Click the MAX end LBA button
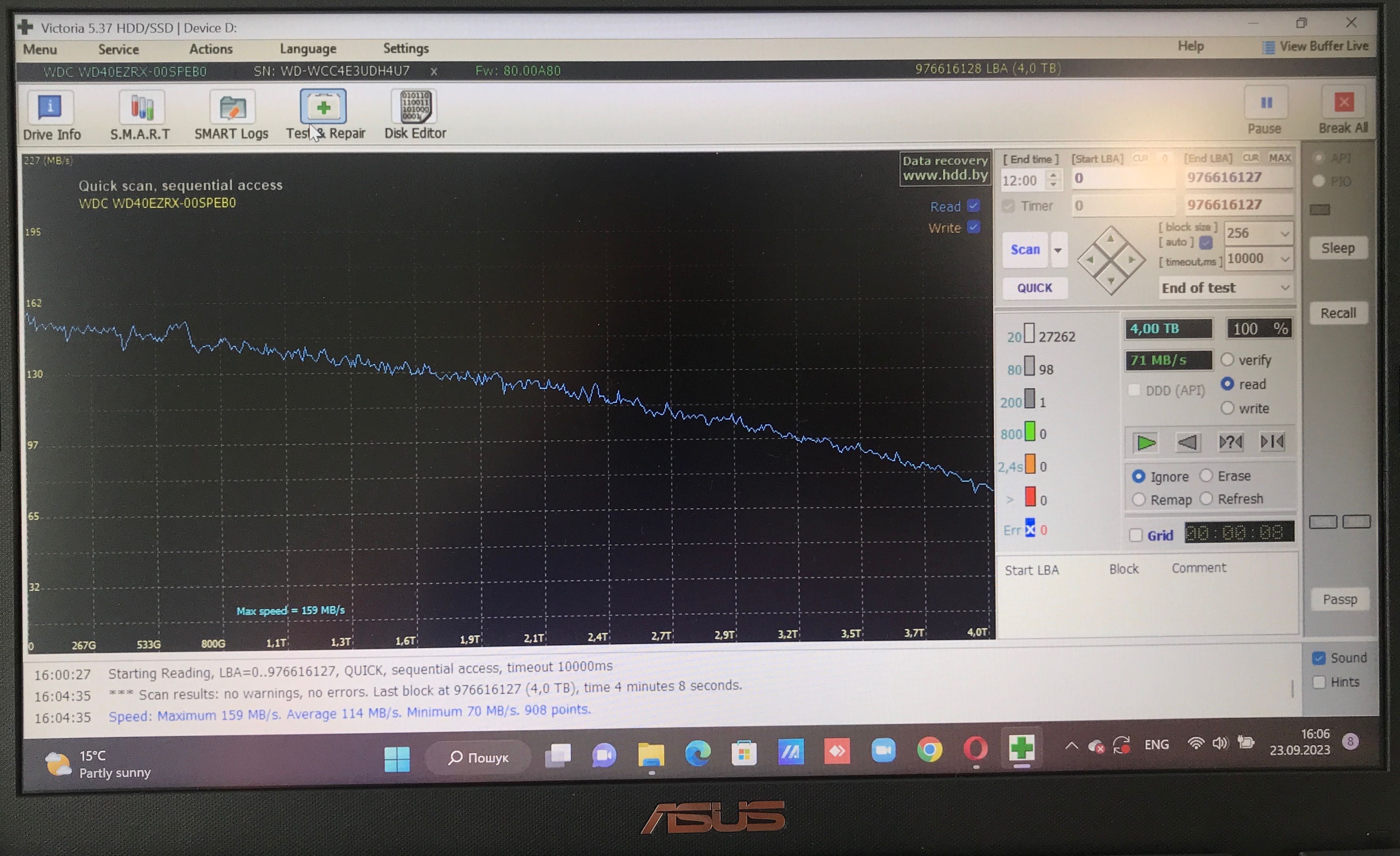Screen dimensions: 1400x856 (x=1280, y=158)
